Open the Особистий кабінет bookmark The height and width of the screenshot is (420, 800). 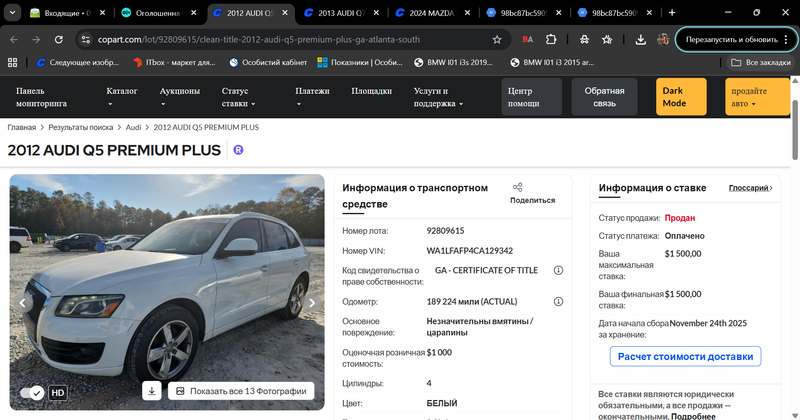tap(268, 62)
